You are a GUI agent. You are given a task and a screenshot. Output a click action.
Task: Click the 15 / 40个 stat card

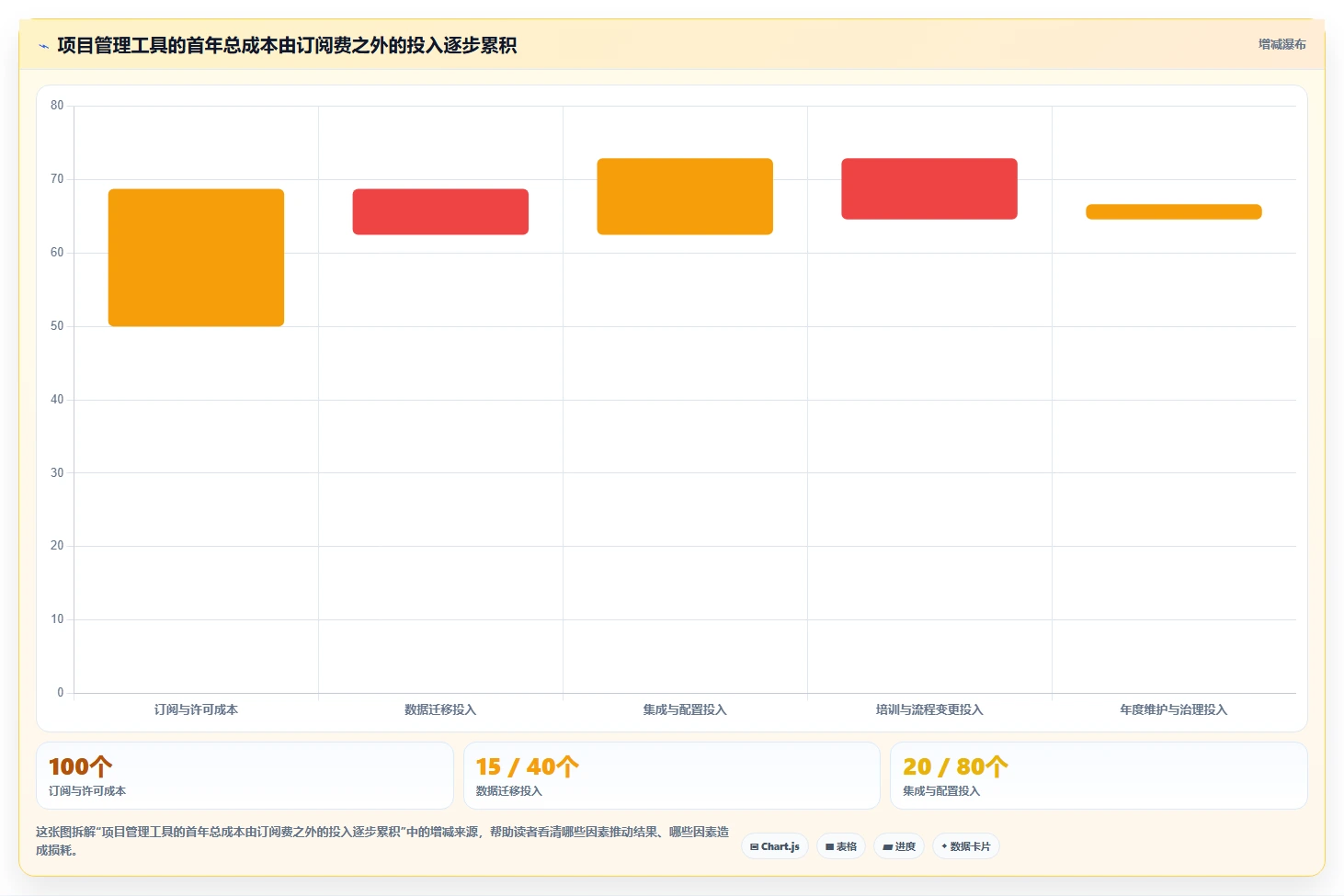click(672, 776)
